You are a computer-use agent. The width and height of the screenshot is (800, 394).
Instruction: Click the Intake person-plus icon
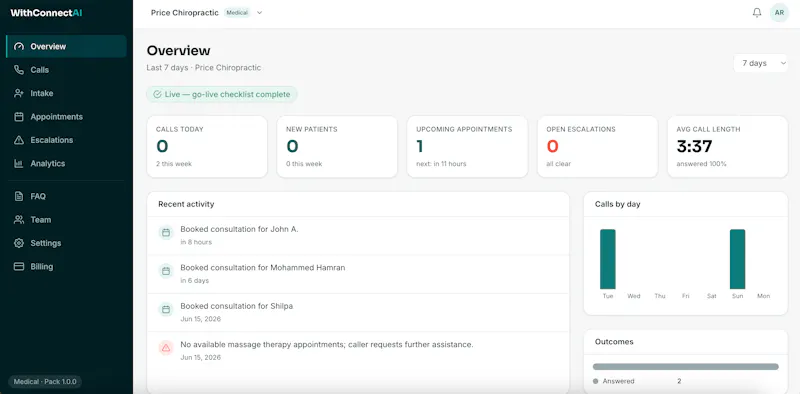tap(19, 93)
